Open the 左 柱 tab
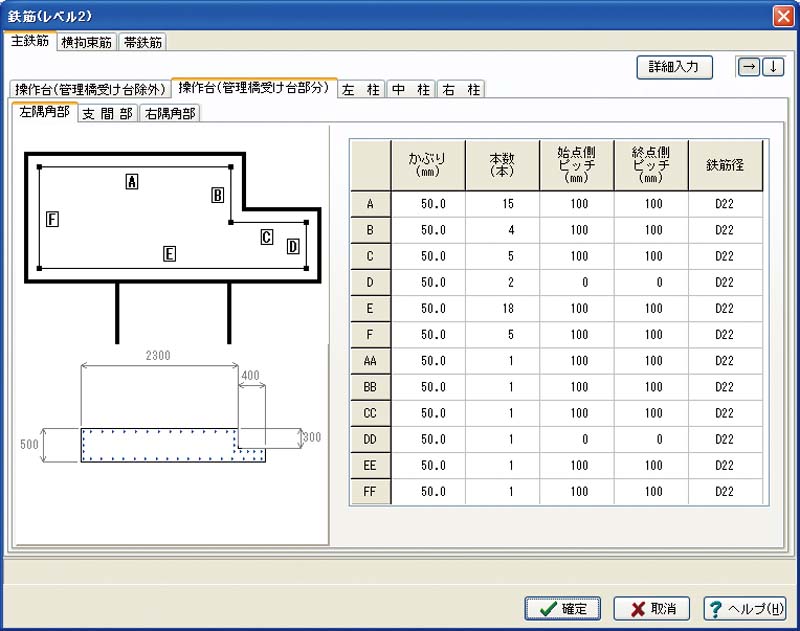The width and height of the screenshot is (800, 631). 361,89
